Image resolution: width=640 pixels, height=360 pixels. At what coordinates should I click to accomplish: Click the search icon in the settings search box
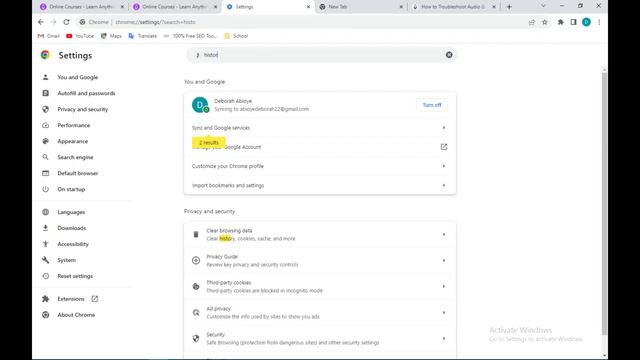[x=198, y=55]
